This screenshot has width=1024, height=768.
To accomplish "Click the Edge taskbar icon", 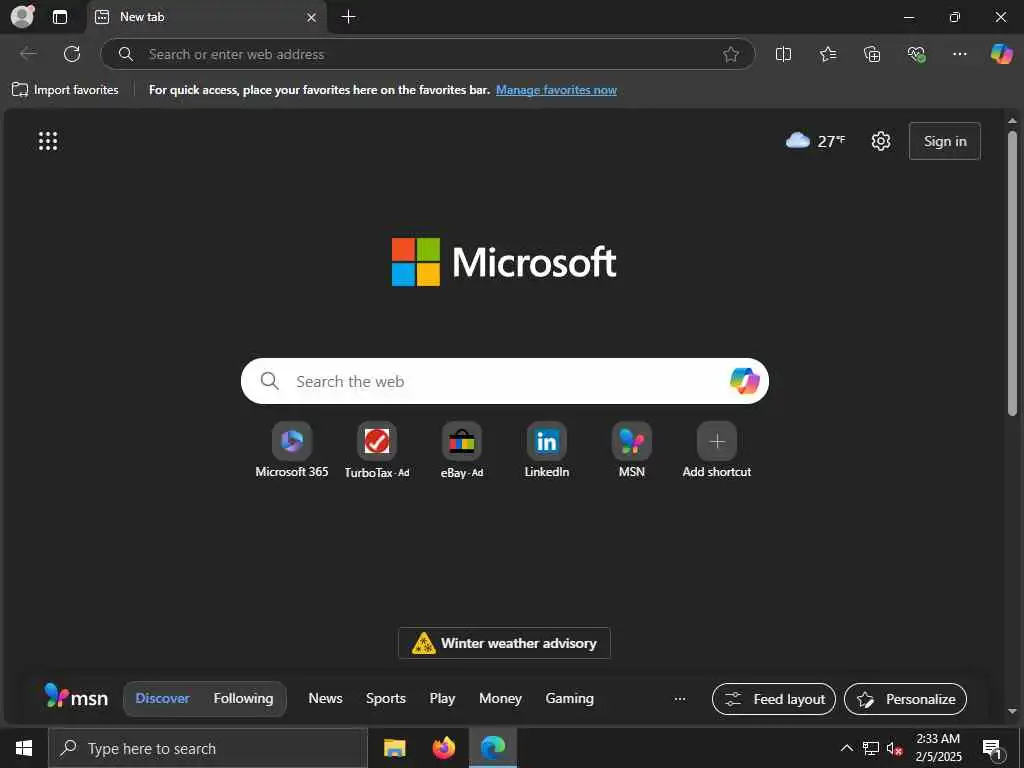I will (493, 748).
